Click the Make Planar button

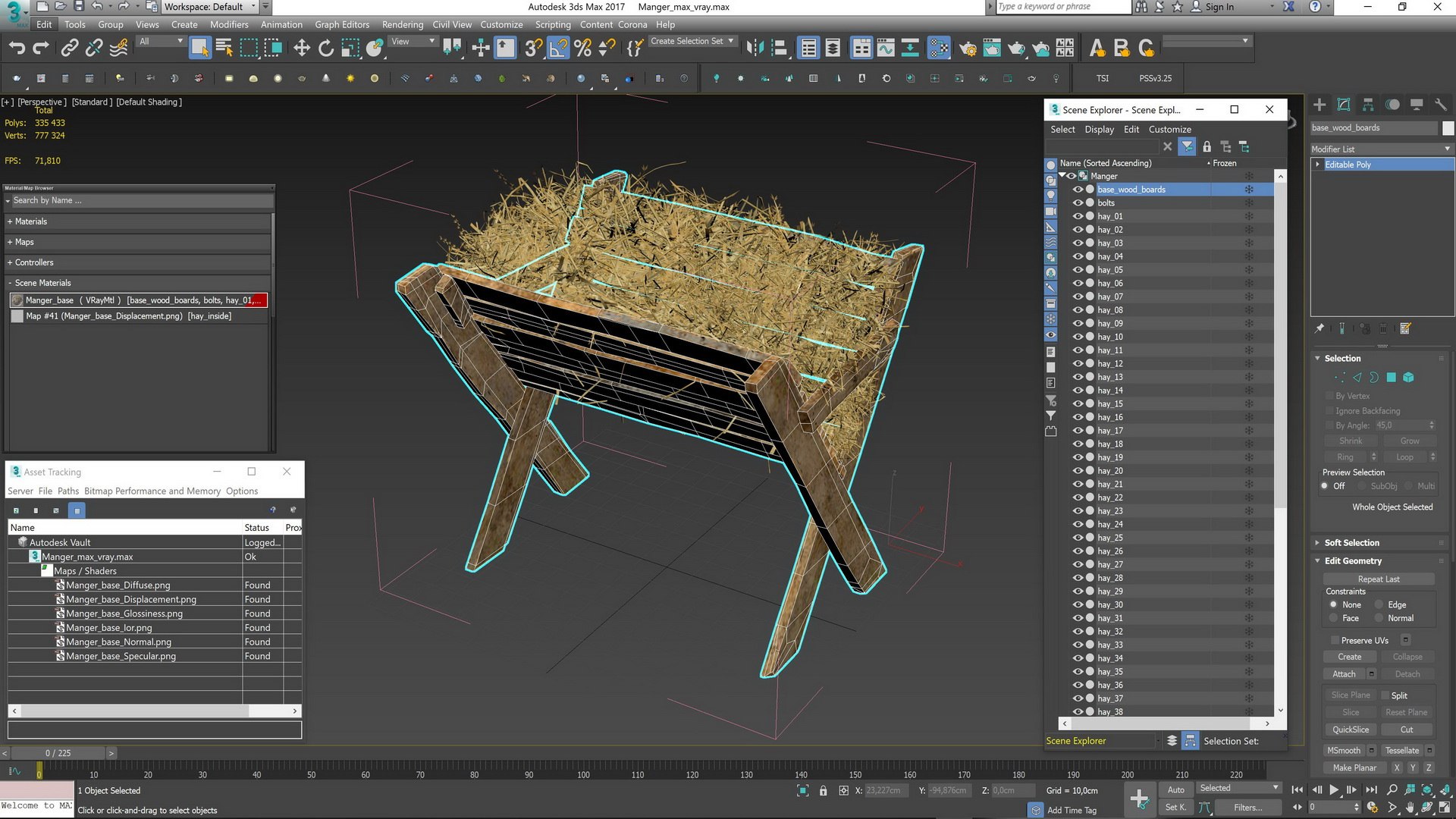[x=1354, y=767]
